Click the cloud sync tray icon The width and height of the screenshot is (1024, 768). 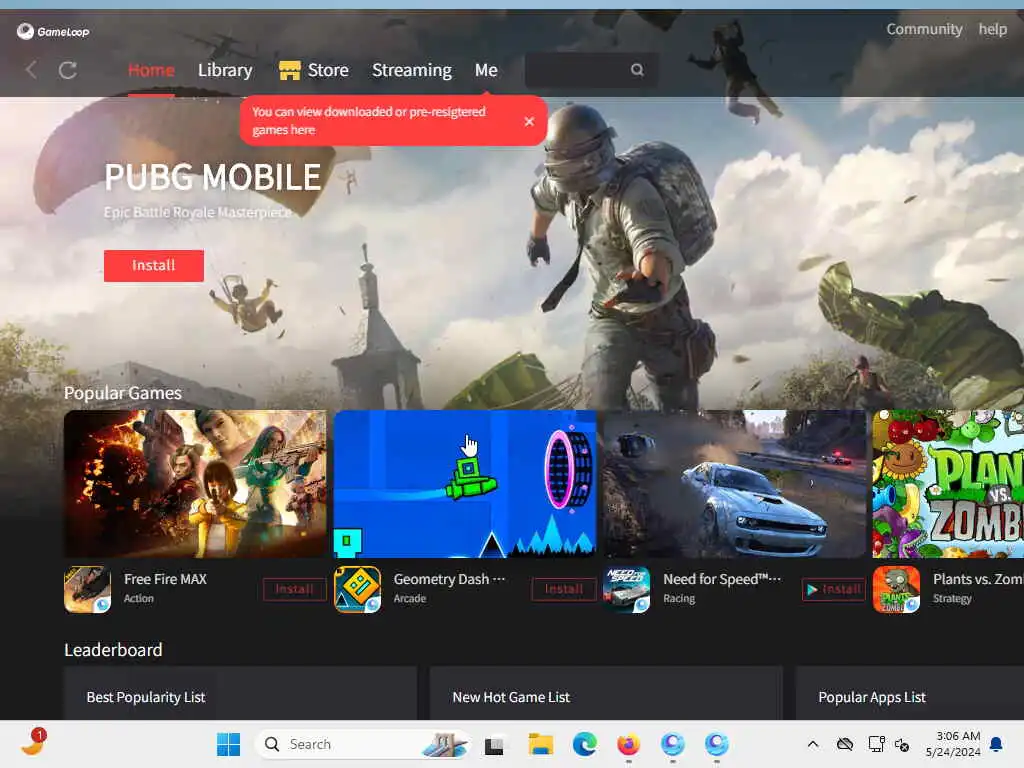pos(845,744)
